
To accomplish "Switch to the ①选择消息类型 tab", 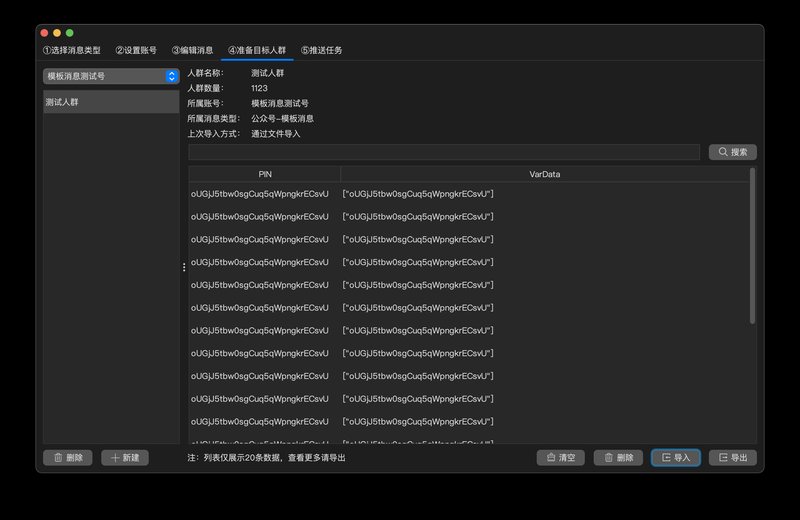I will tap(72, 50).
